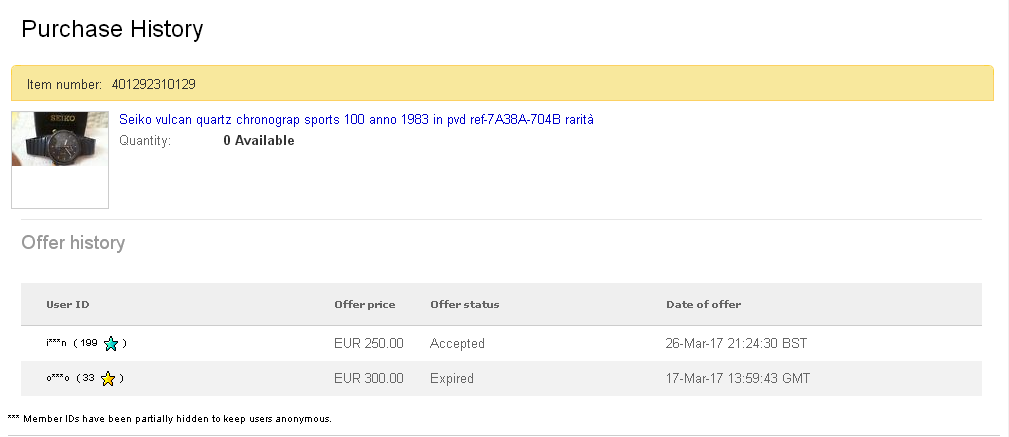Screen dimensions: 1009x437
Task: Click the Purchase History heading
Action: (112, 29)
